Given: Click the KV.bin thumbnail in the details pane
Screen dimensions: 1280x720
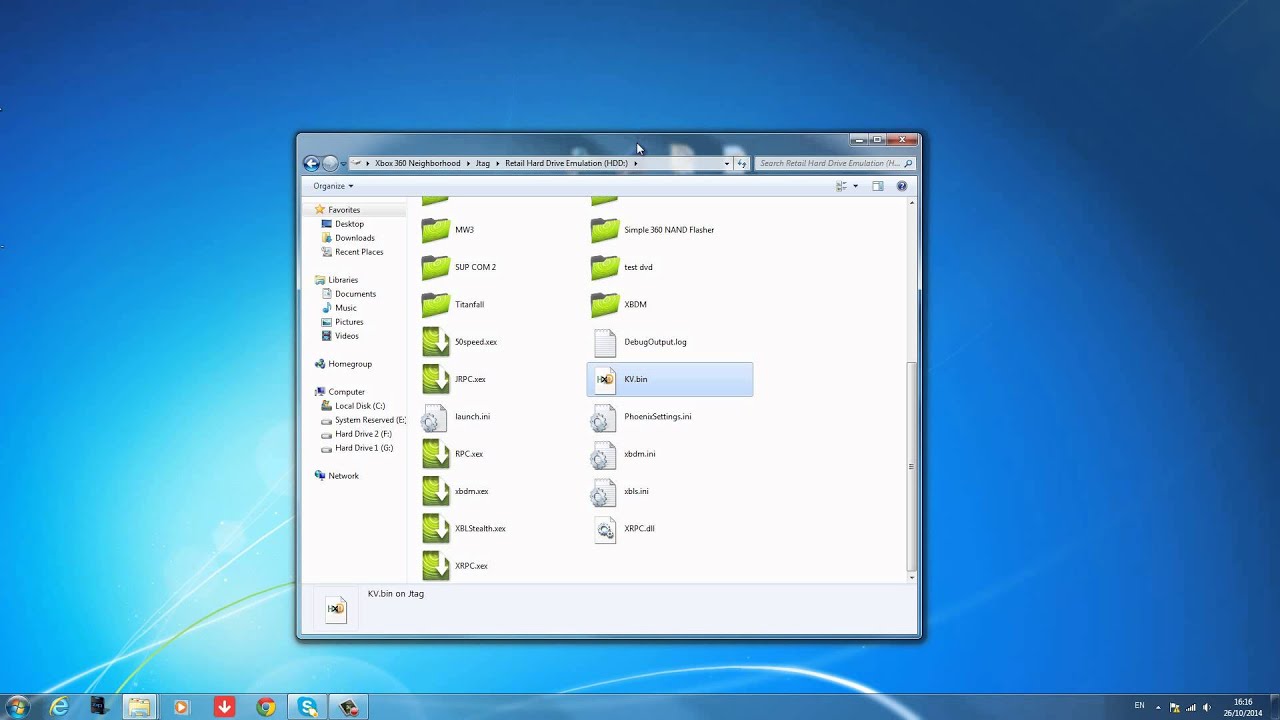Looking at the screenshot, I should point(336,608).
